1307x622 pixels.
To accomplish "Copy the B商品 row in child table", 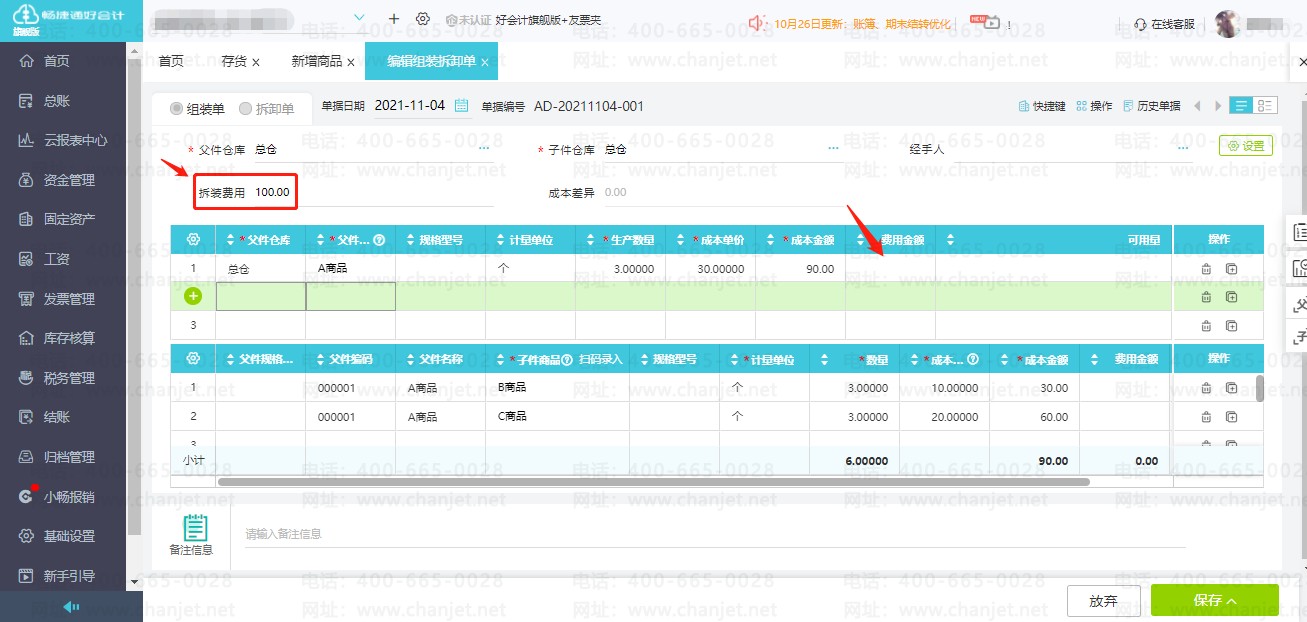I will tap(1231, 388).
